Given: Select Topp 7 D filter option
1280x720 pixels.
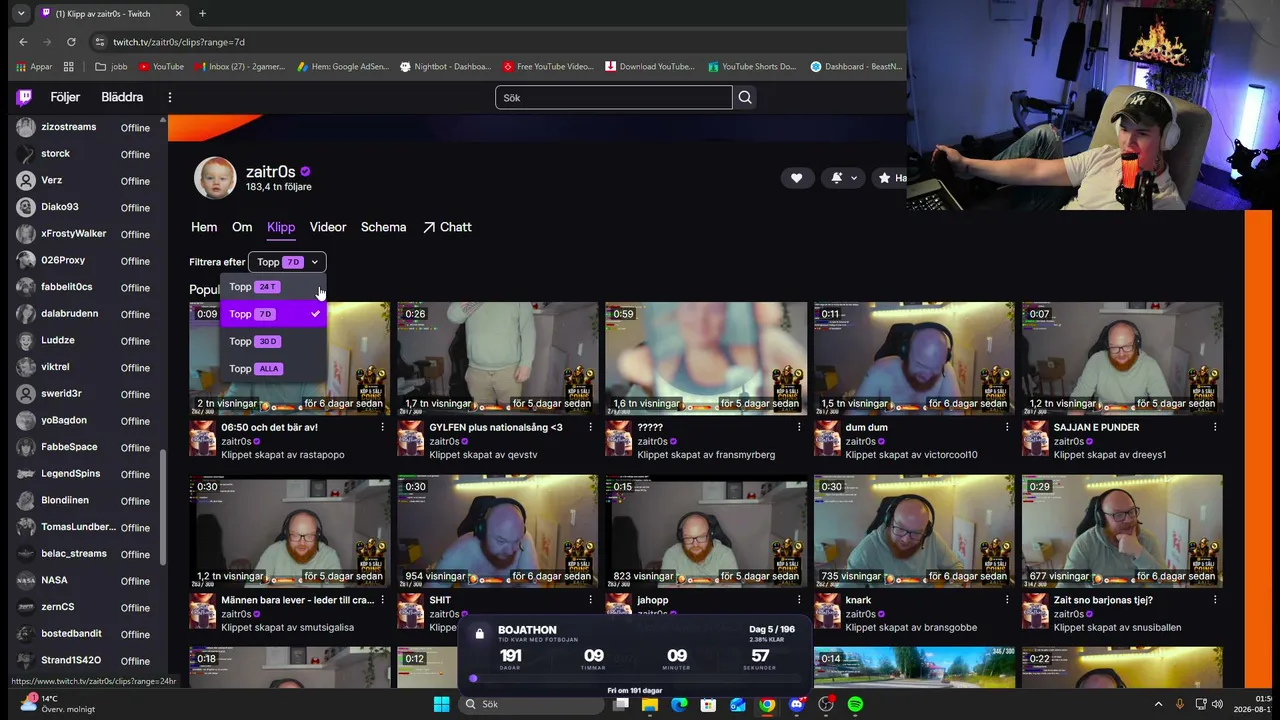Looking at the screenshot, I should tap(273, 314).
